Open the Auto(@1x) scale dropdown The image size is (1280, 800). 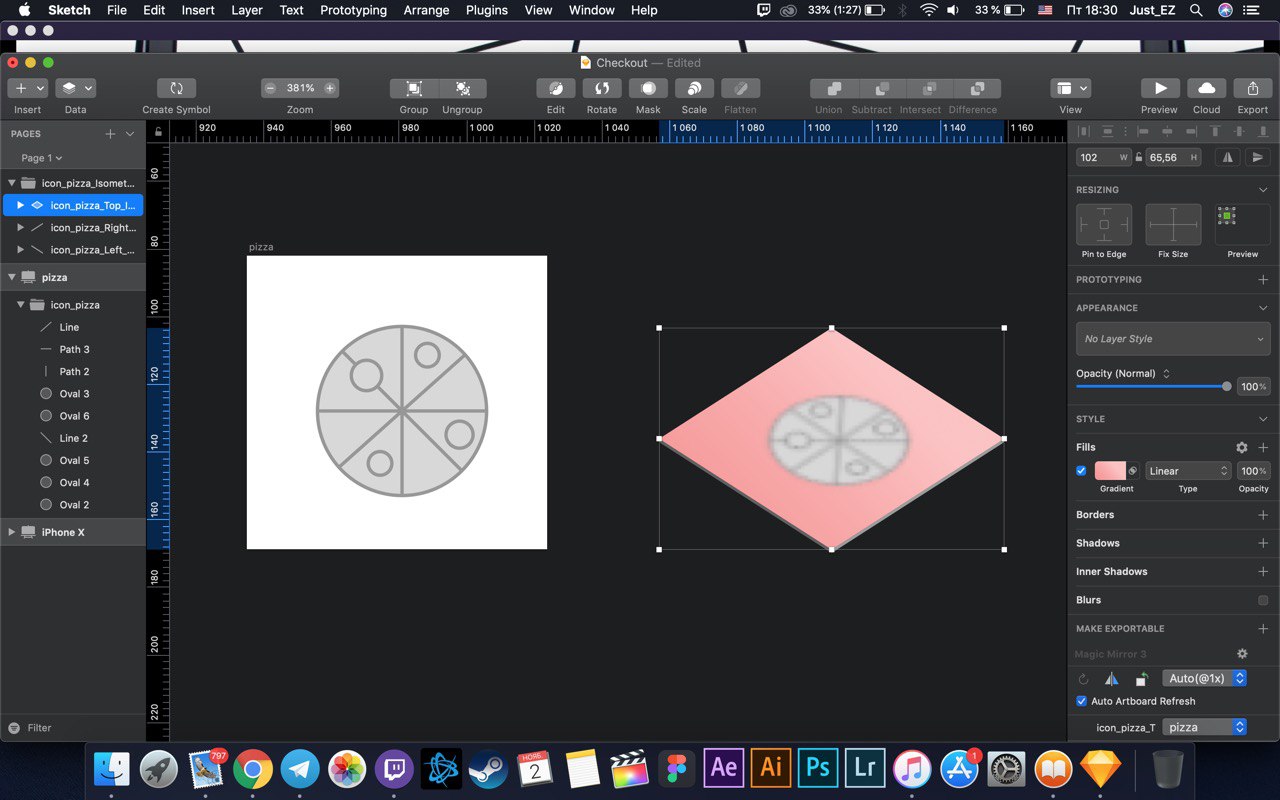click(1204, 678)
